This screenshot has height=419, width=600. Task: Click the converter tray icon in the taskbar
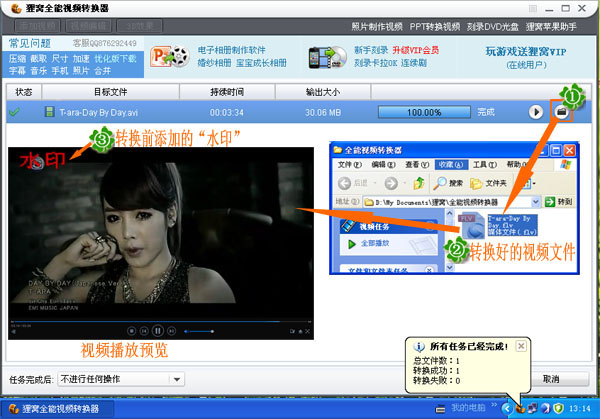pos(520,408)
